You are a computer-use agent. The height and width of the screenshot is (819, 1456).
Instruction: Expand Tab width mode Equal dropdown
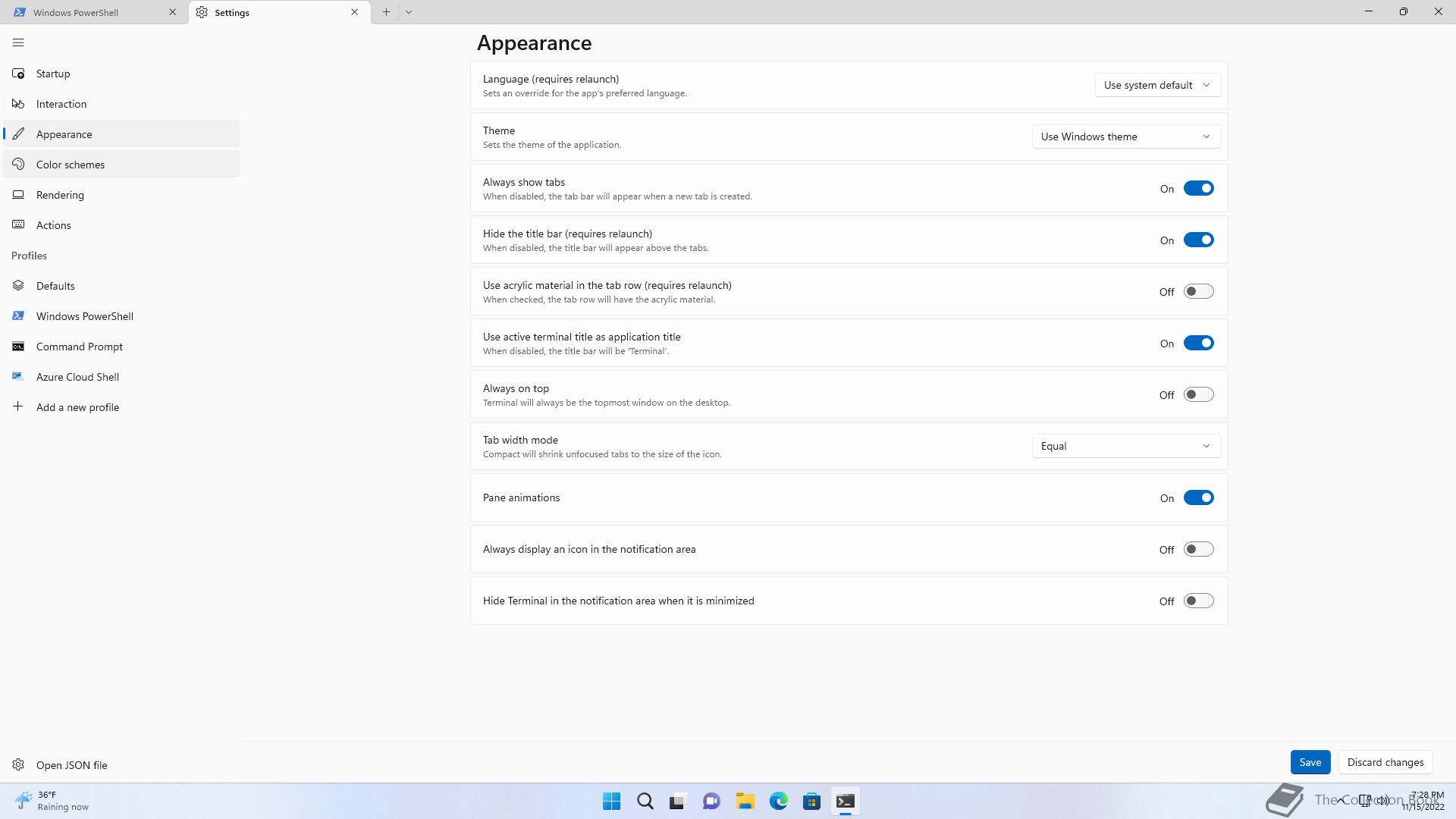point(1125,446)
